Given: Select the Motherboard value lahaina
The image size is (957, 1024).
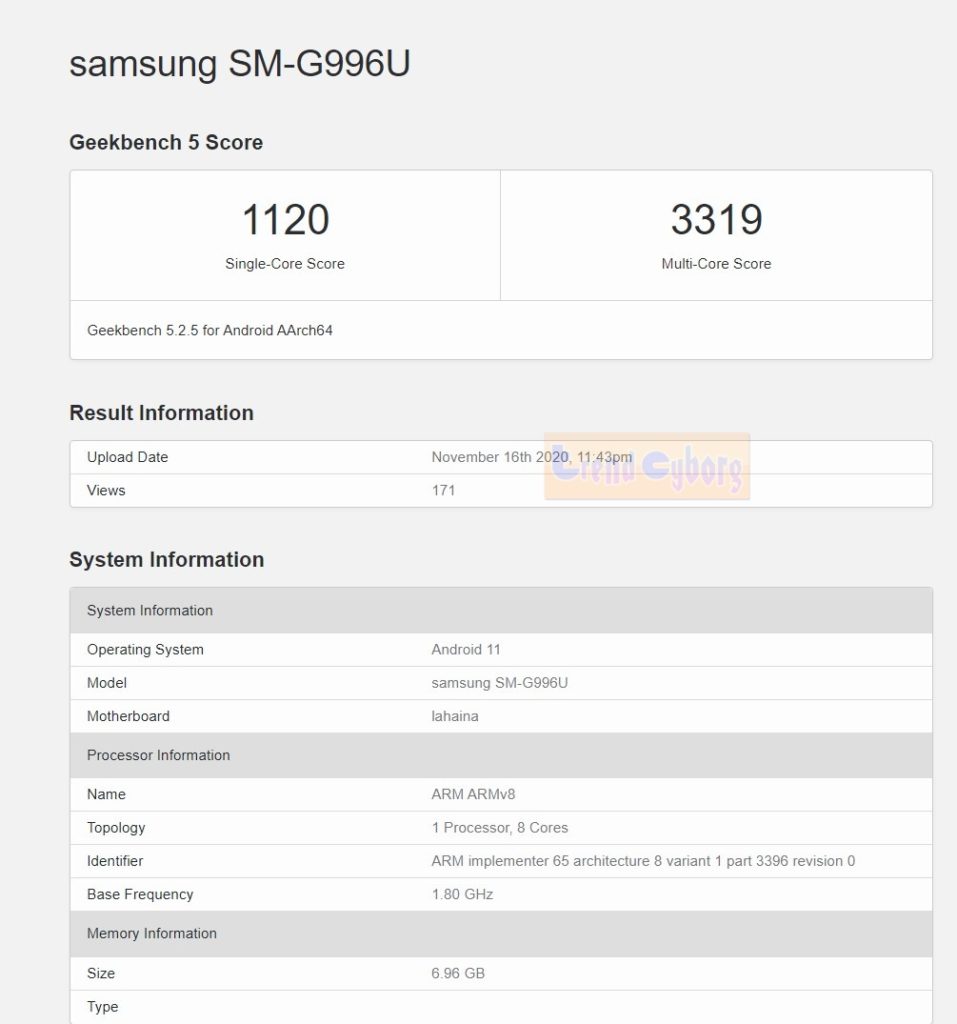Looking at the screenshot, I should coord(456,716).
